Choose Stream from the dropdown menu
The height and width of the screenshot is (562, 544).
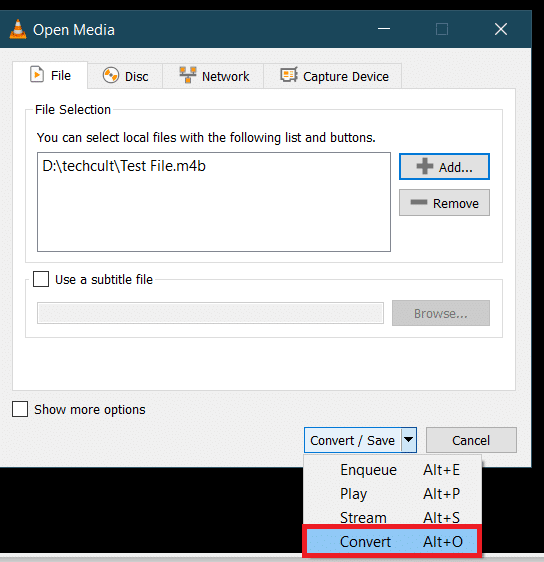(392, 518)
